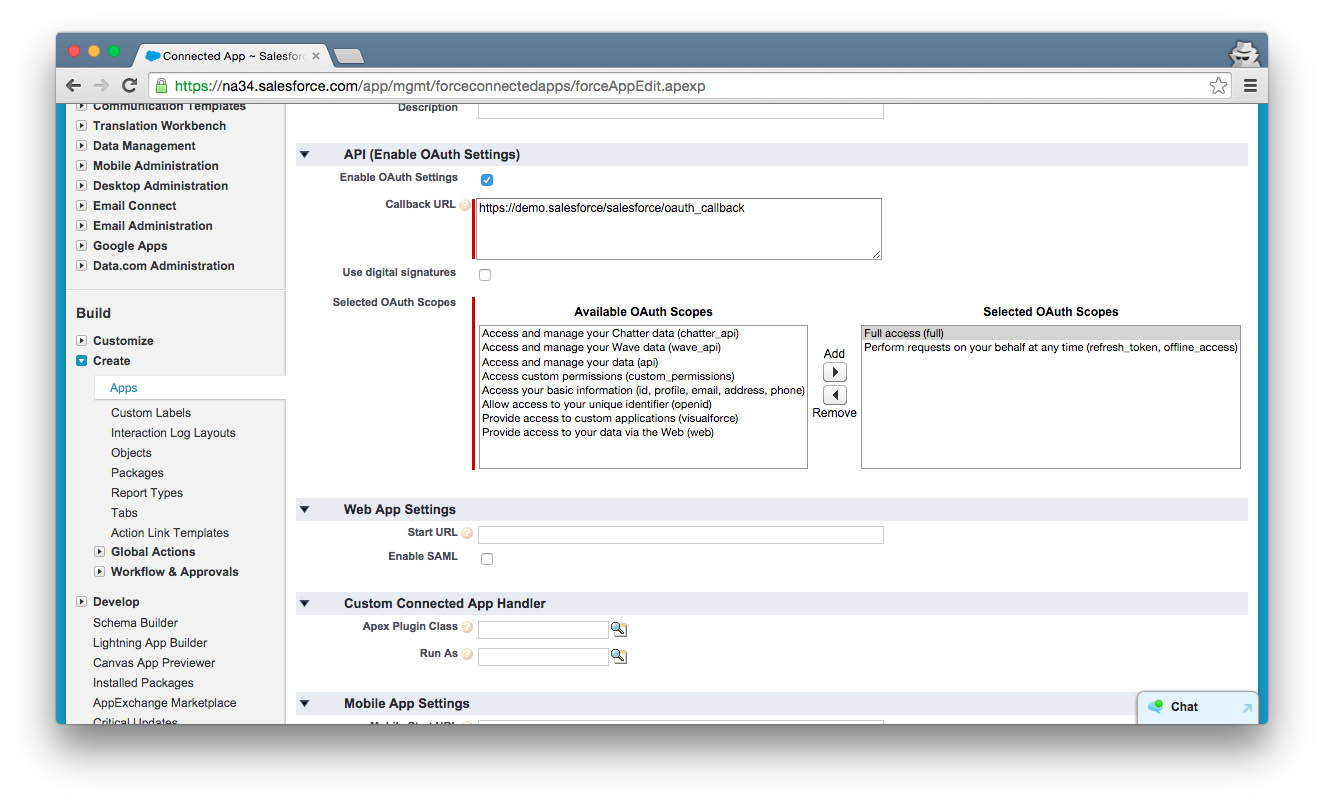Click the Run As input field
This screenshot has height=804, width=1324.
tap(543, 657)
